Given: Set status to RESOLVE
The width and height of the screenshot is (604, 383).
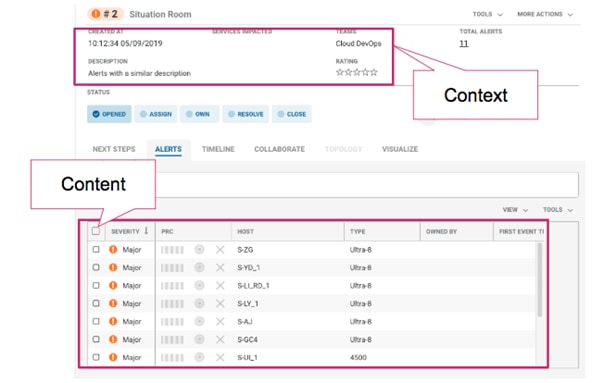Looking at the screenshot, I should click(245, 114).
